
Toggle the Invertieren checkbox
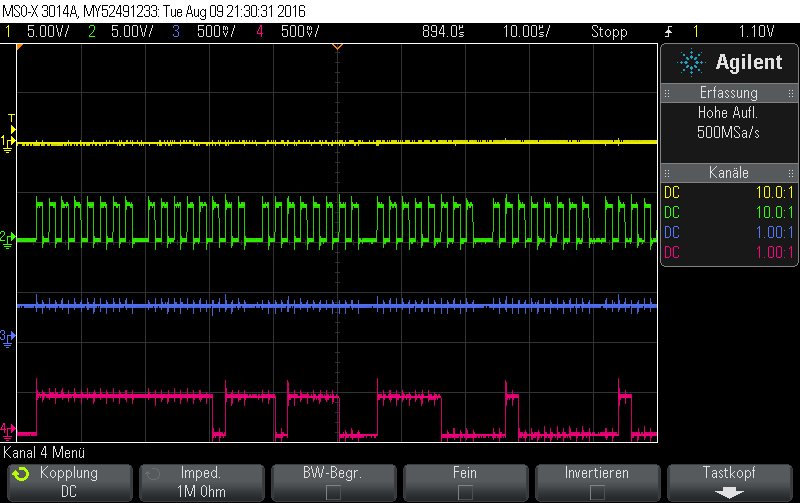(597, 492)
